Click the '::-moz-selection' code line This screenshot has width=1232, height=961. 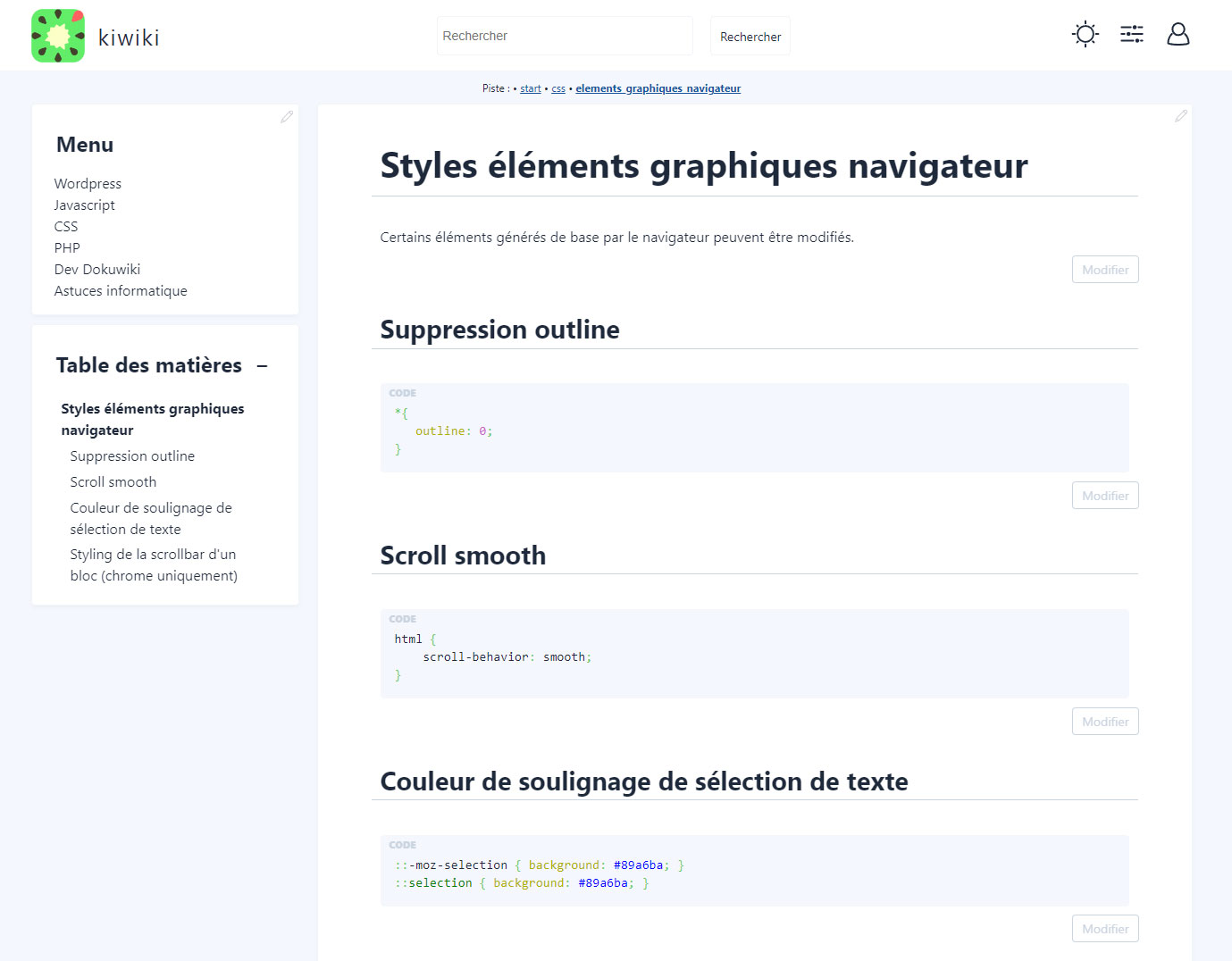(540, 865)
